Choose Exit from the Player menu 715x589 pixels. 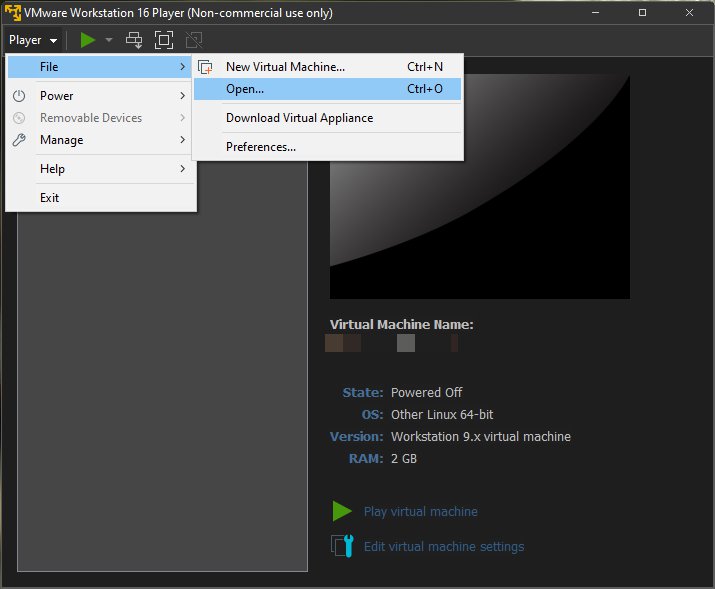pos(50,198)
